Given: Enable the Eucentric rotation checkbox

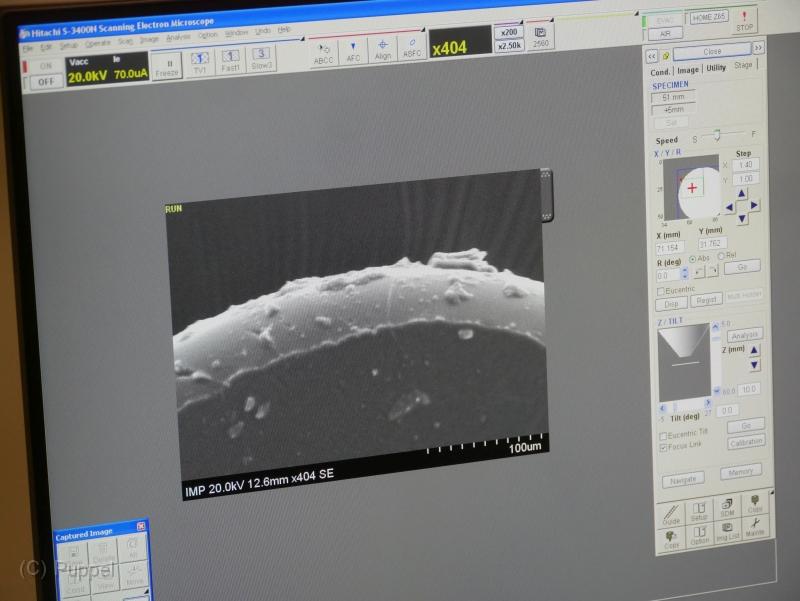Looking at the screenshot, I should (661, 291).
